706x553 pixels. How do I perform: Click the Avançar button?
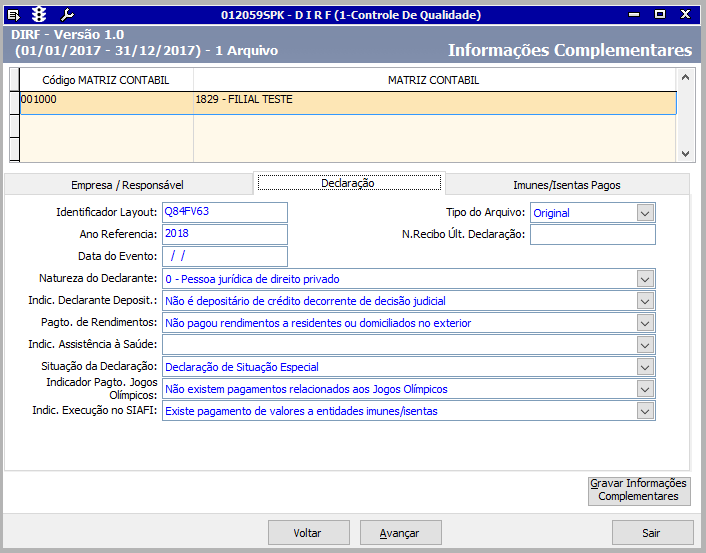click(400, 533)
